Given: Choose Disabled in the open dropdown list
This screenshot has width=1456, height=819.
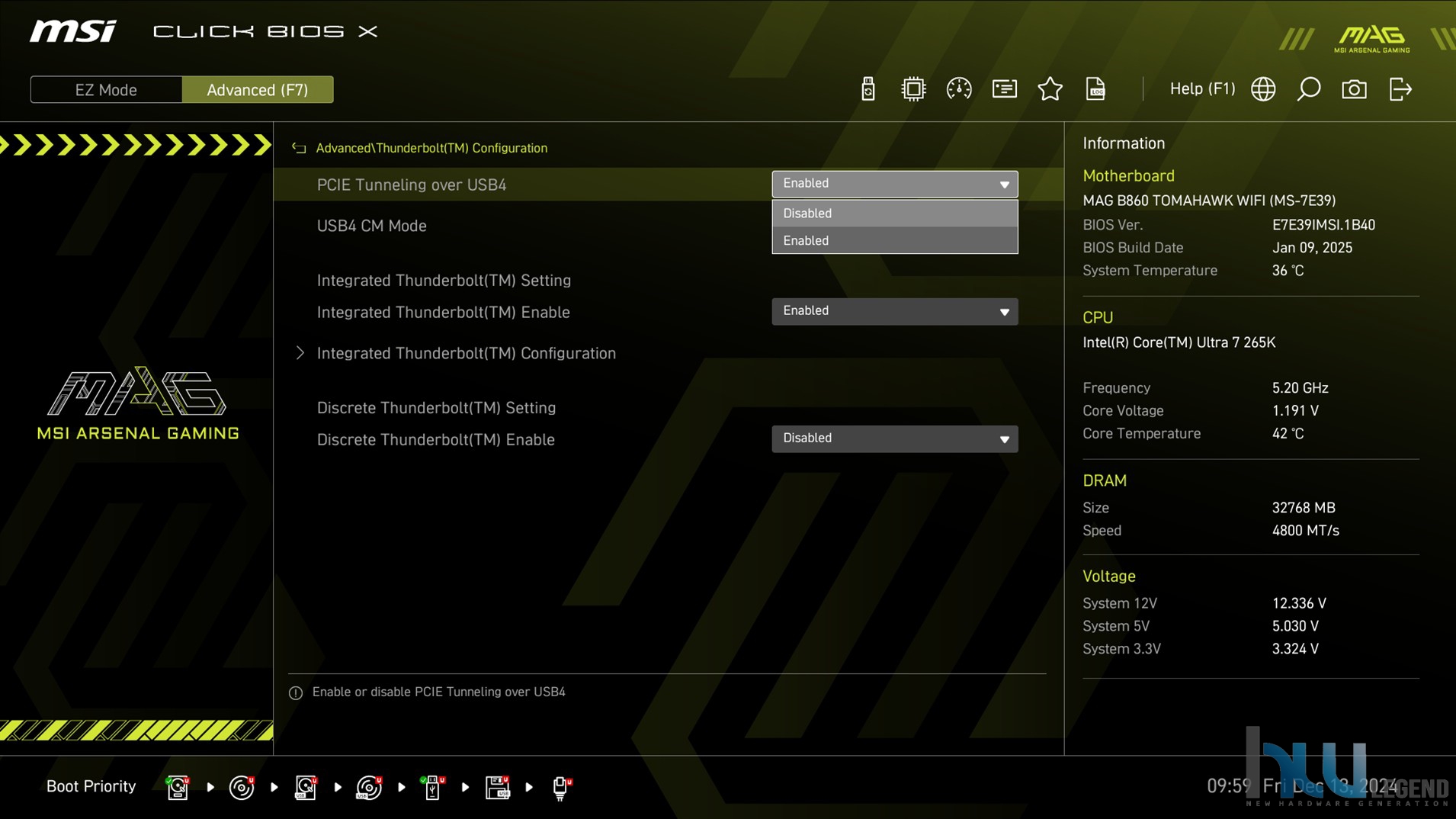Looking at the screenshot, I should tap(894, 214).
